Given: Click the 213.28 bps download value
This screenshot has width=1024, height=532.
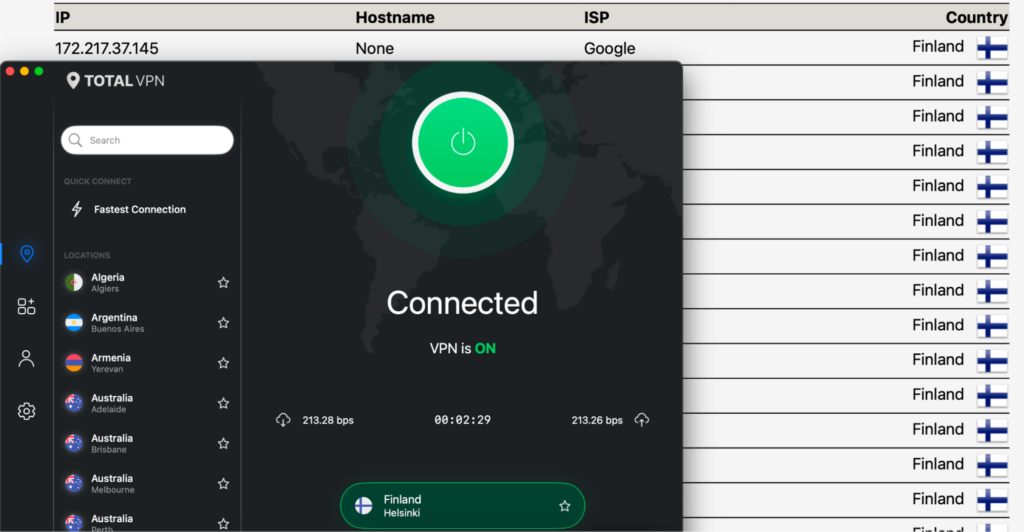Looking at the screenshot, I should (x=328, y=420).
